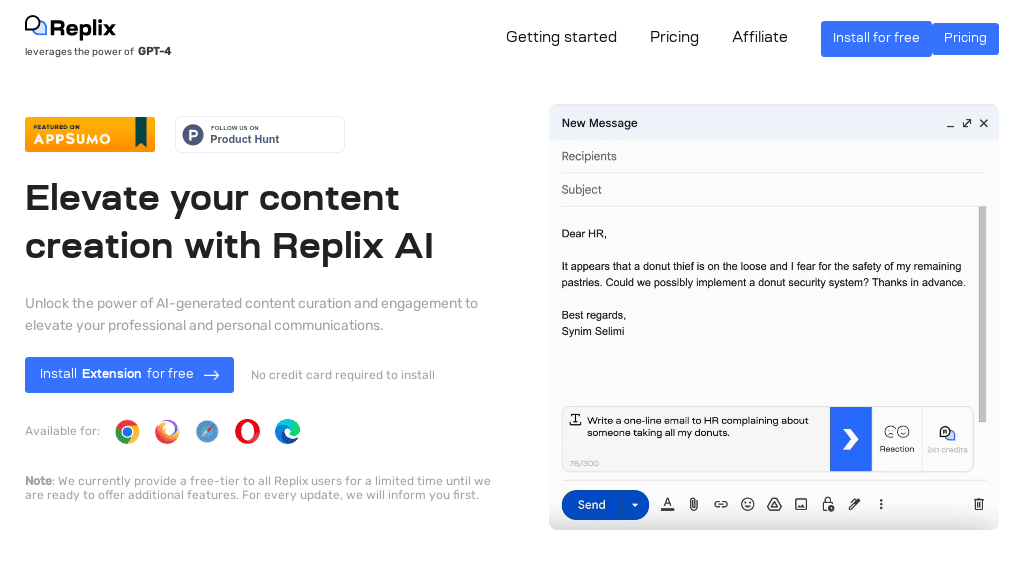Open the Send button dropdown arrow
Viewport: 1024px width, 576px height.
click(x=634, y=504)
